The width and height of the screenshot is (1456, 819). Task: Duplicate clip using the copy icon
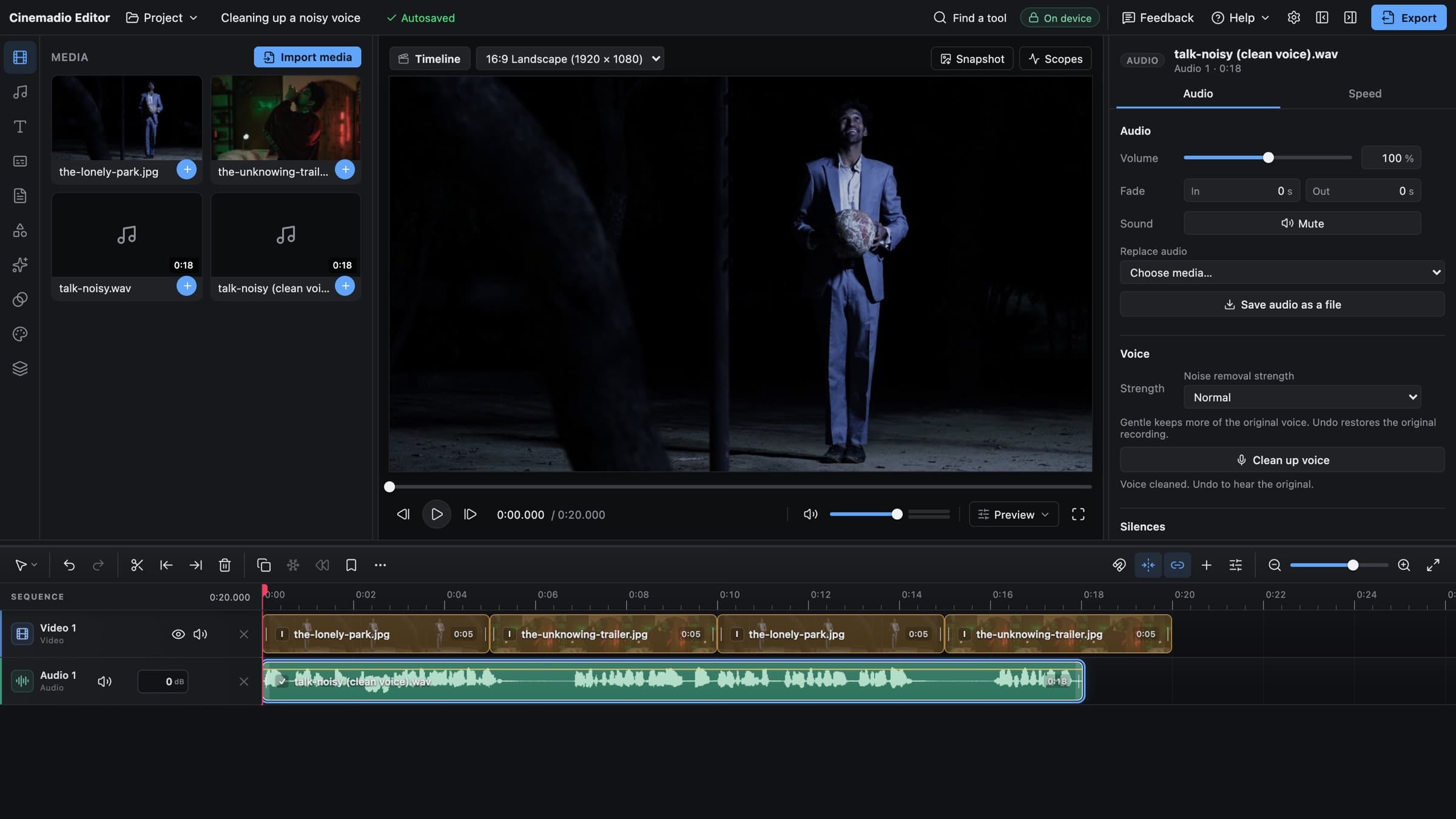(x=263, y=565)
